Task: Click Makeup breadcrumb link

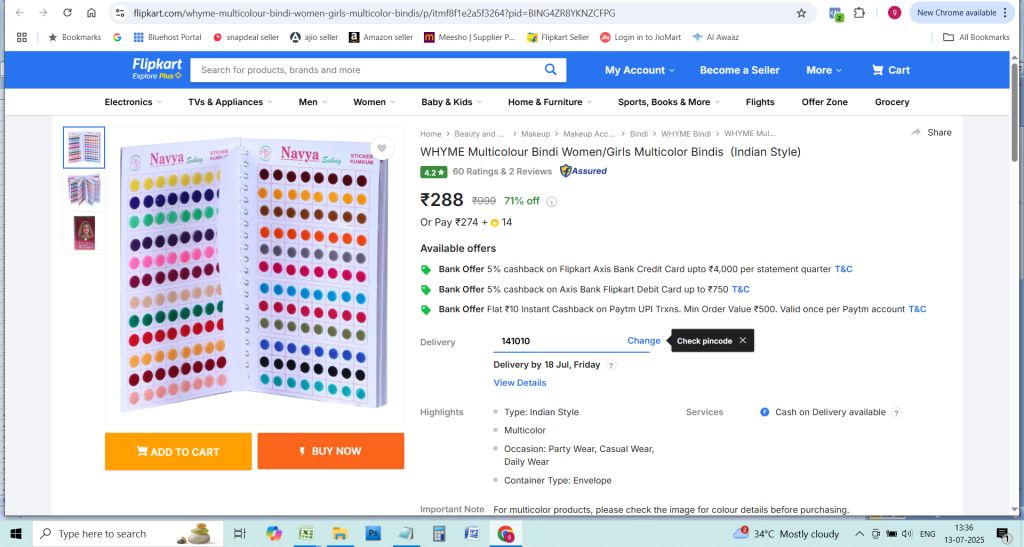Action: 536,134
